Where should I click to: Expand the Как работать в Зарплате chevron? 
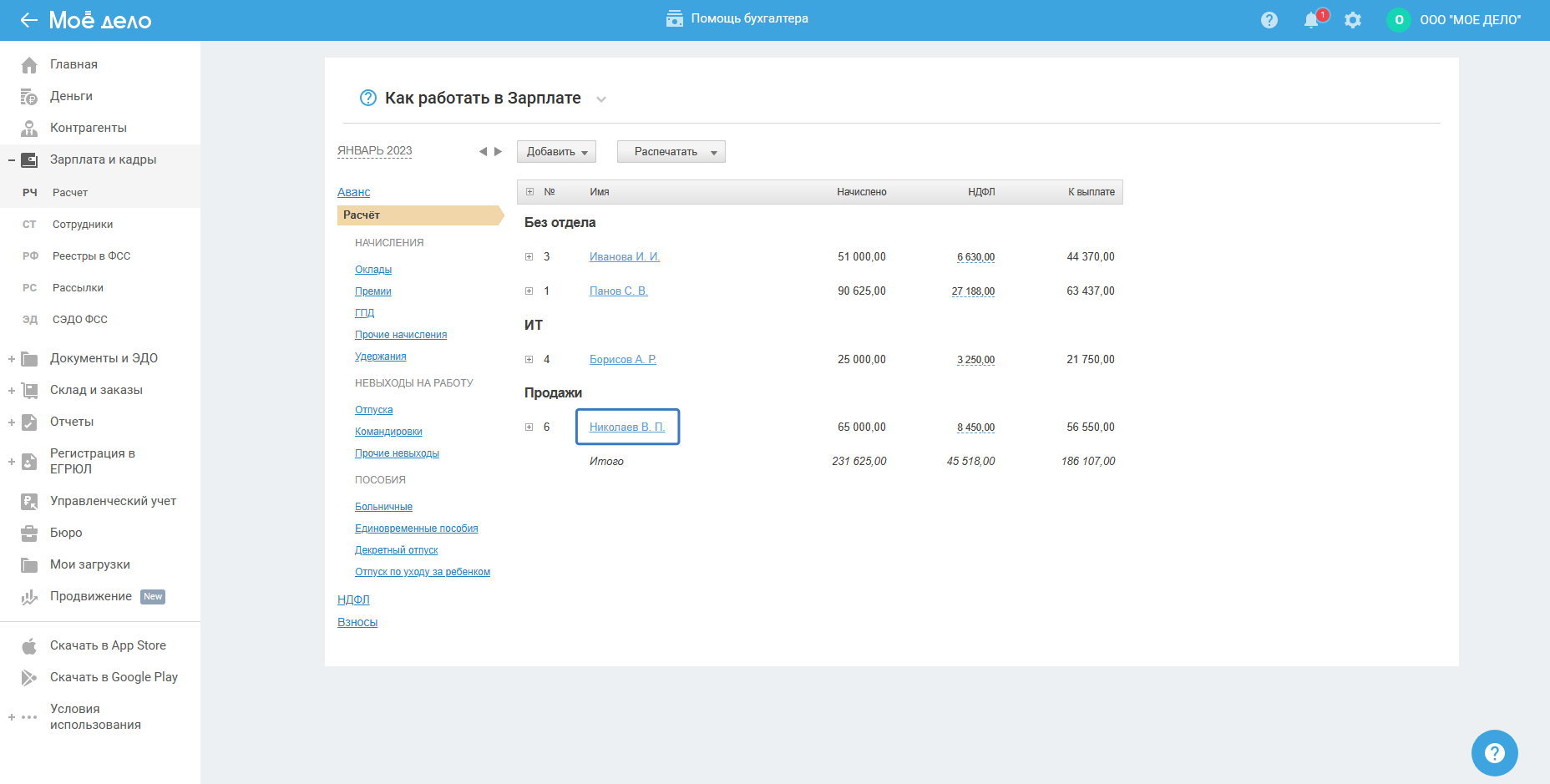point(601,99)
